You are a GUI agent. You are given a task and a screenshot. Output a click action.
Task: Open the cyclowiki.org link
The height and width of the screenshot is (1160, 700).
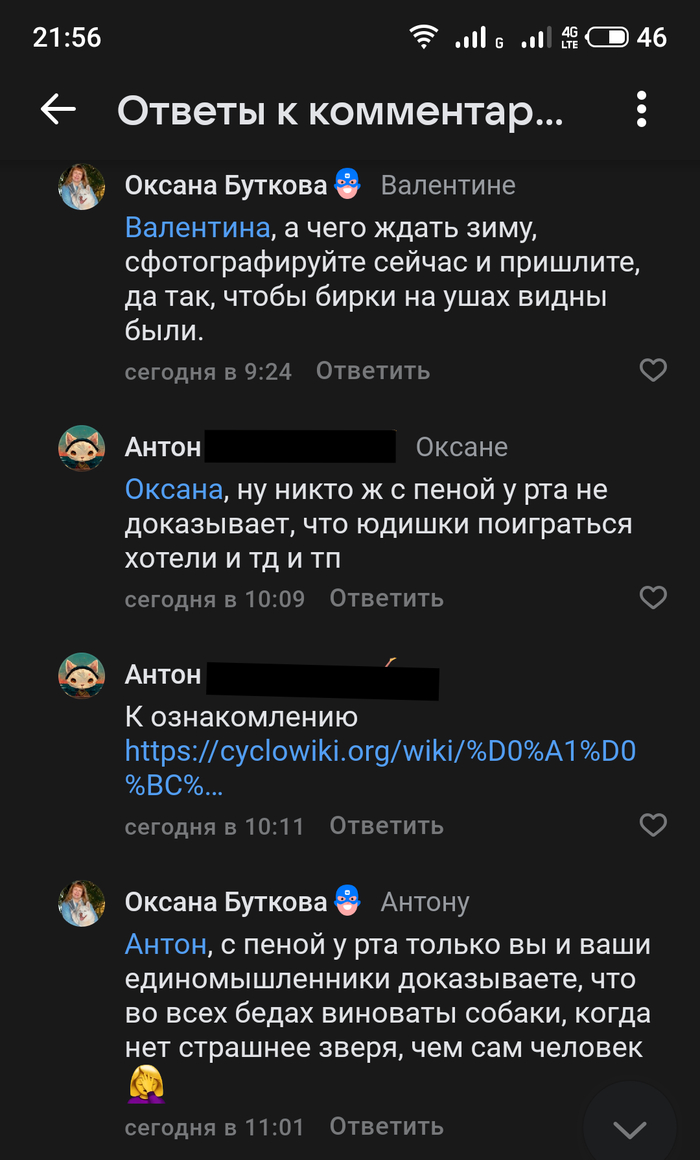click(380, 752)
